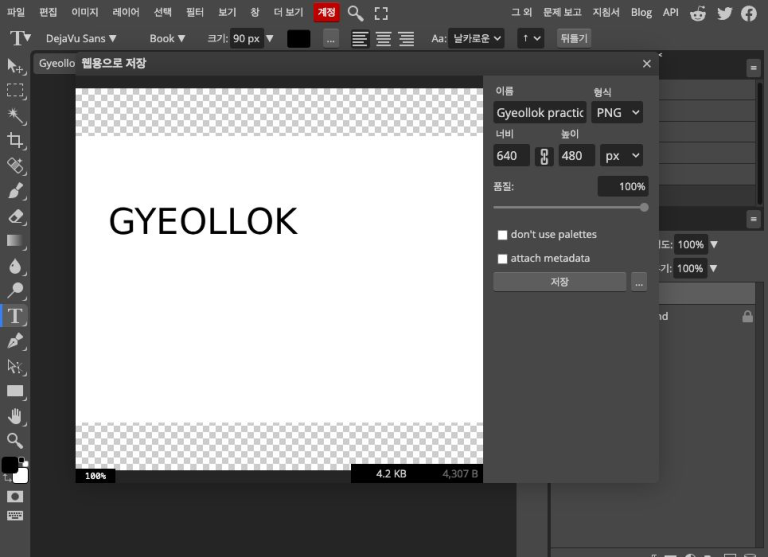Open the 파일 menu
The width and height of the screenshot is (768, 557).
16,12
